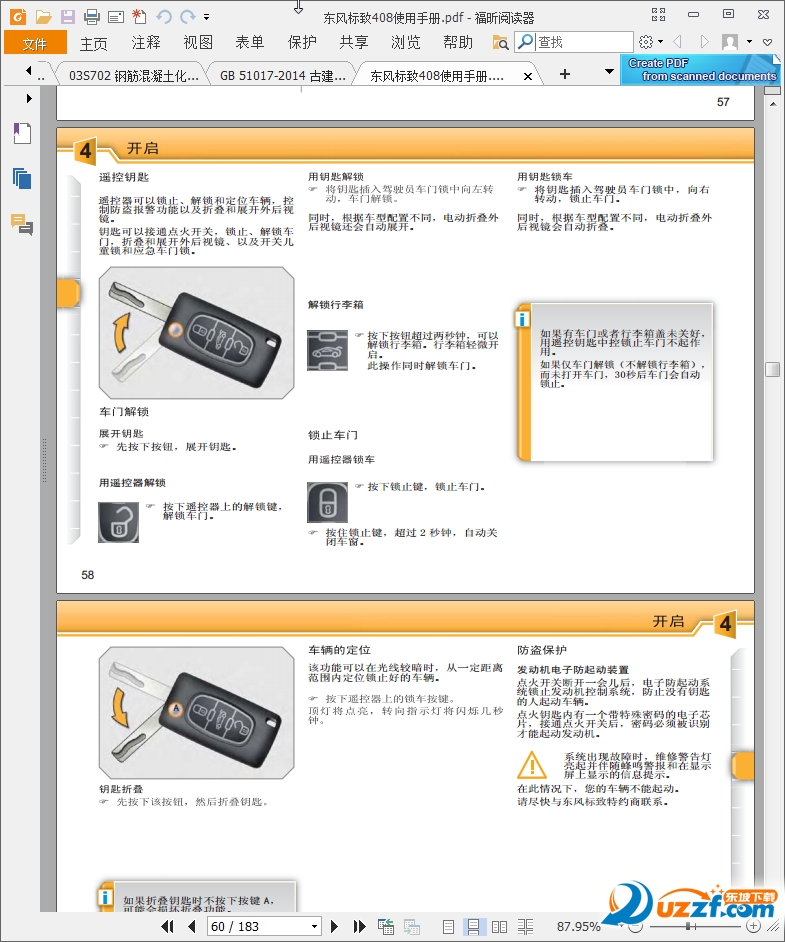Open the quick access toolbar dropdown arrow
Viewport: 785px width, 942px height.
click(207, 17)
